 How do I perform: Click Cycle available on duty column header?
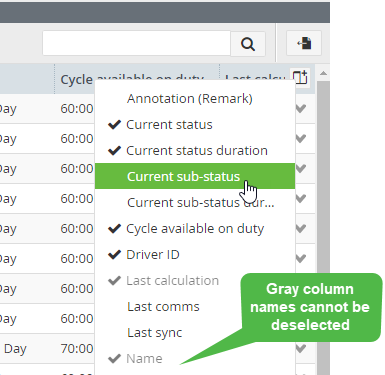[x=137, y=79]
